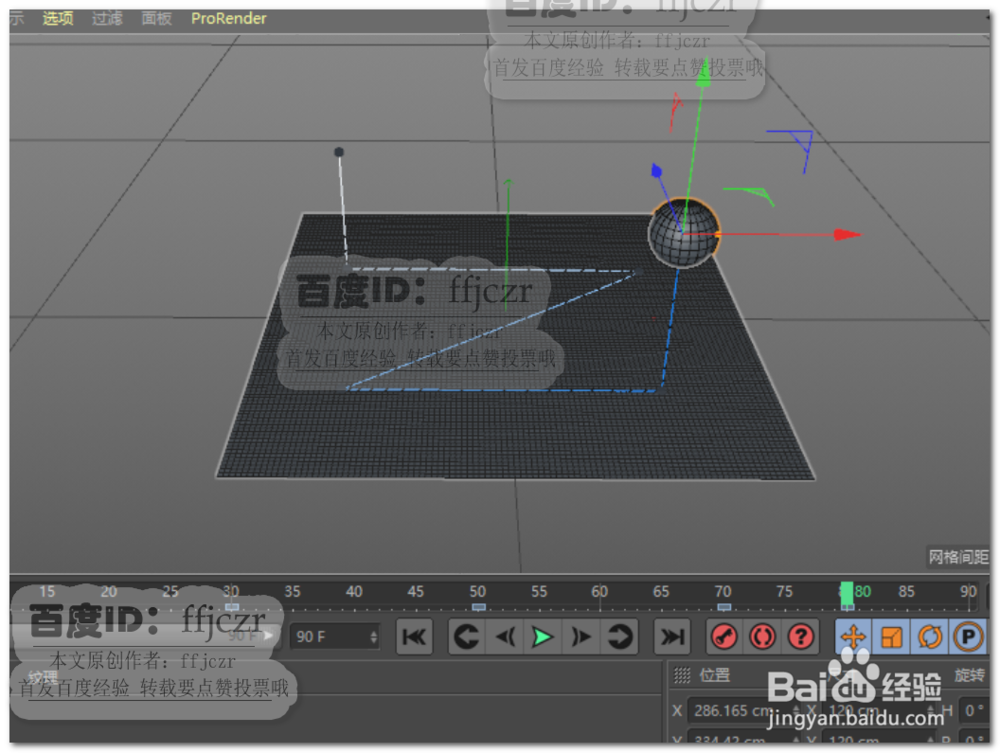1000x753 pixels.
Task: Toggle autokeying with the red circular icon
Action: tap(762, 636)
